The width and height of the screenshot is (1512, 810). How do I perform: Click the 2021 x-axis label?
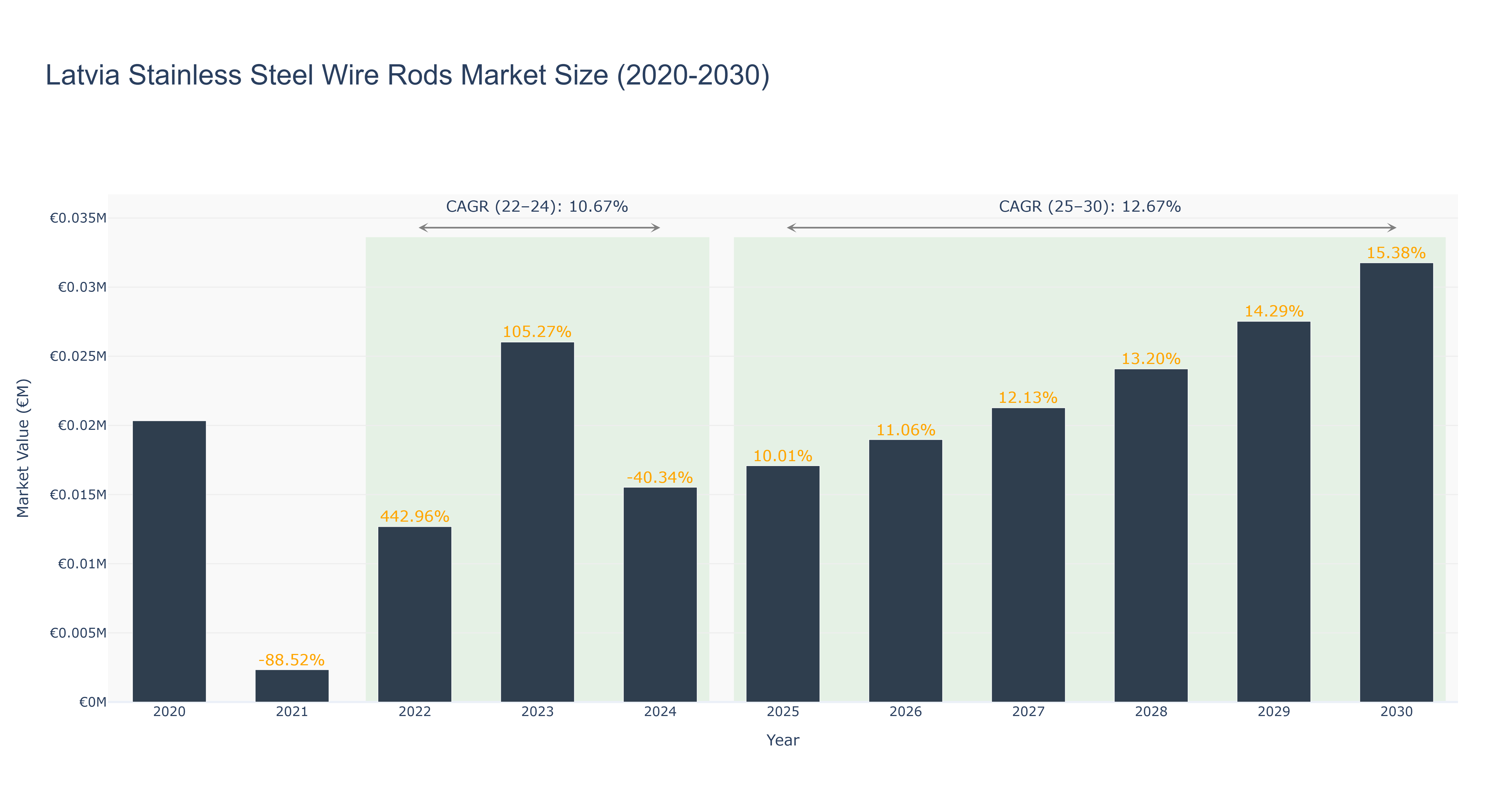(292, 712)
